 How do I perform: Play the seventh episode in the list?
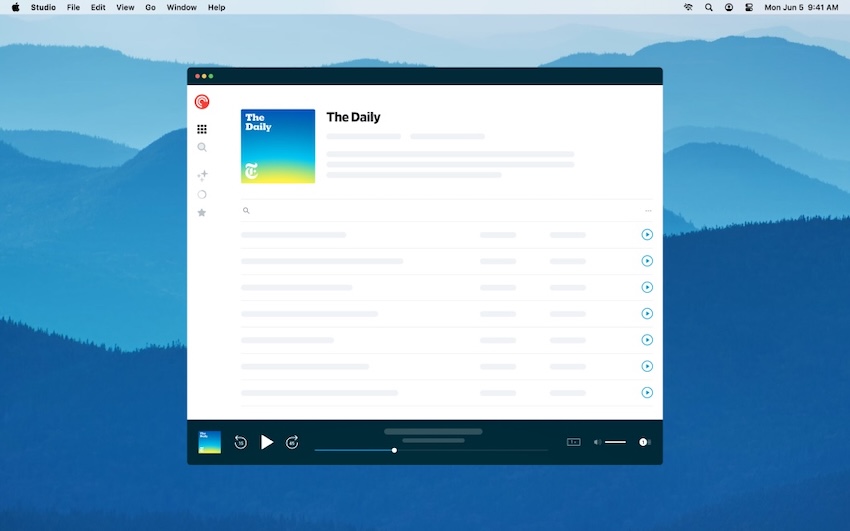pyautogui.click(x=647, y=392)
